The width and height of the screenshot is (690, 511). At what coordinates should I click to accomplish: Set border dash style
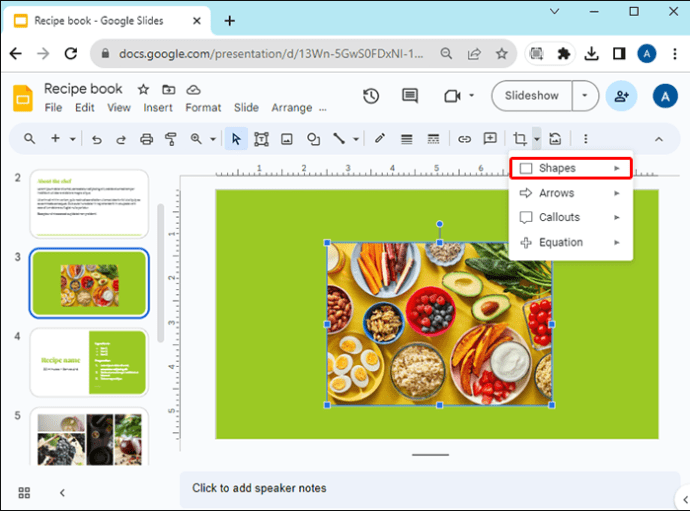click(x=433, y=140)
